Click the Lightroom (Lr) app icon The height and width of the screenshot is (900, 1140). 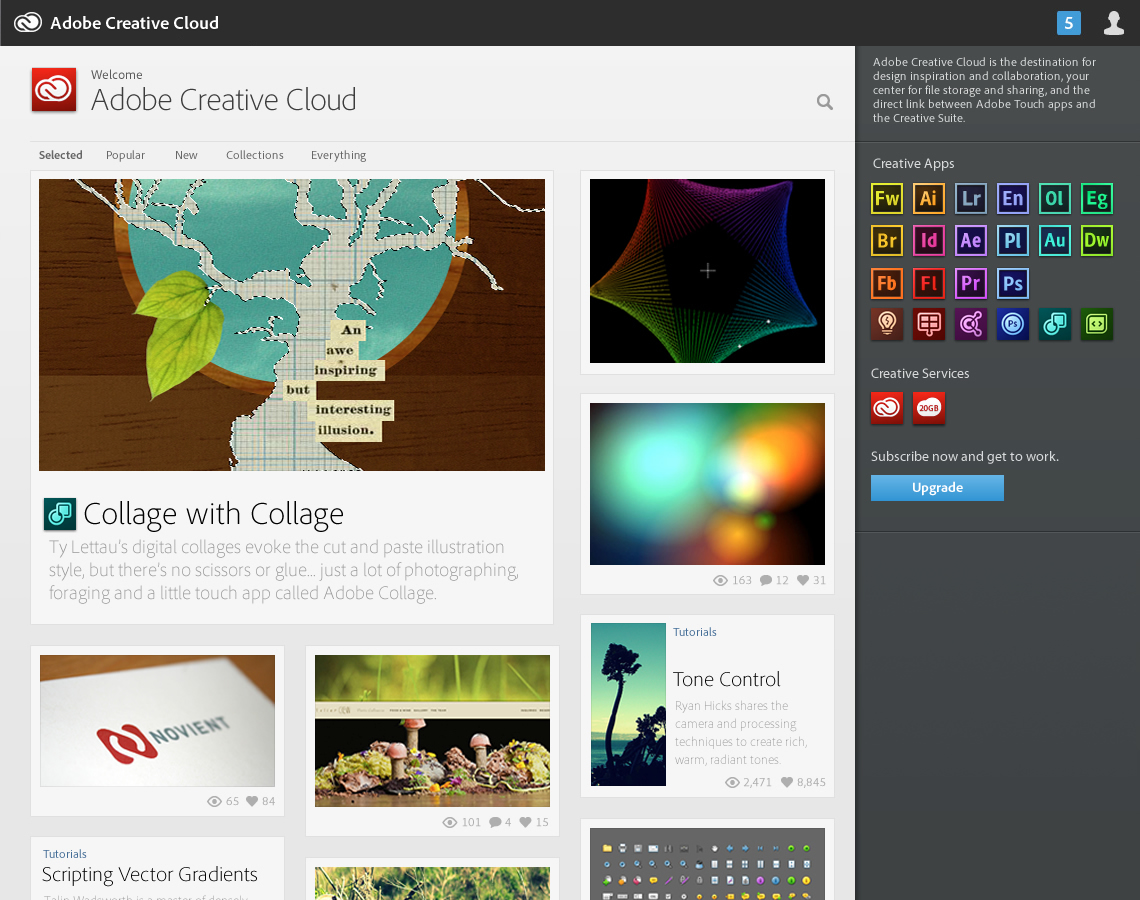coord(970,198)
